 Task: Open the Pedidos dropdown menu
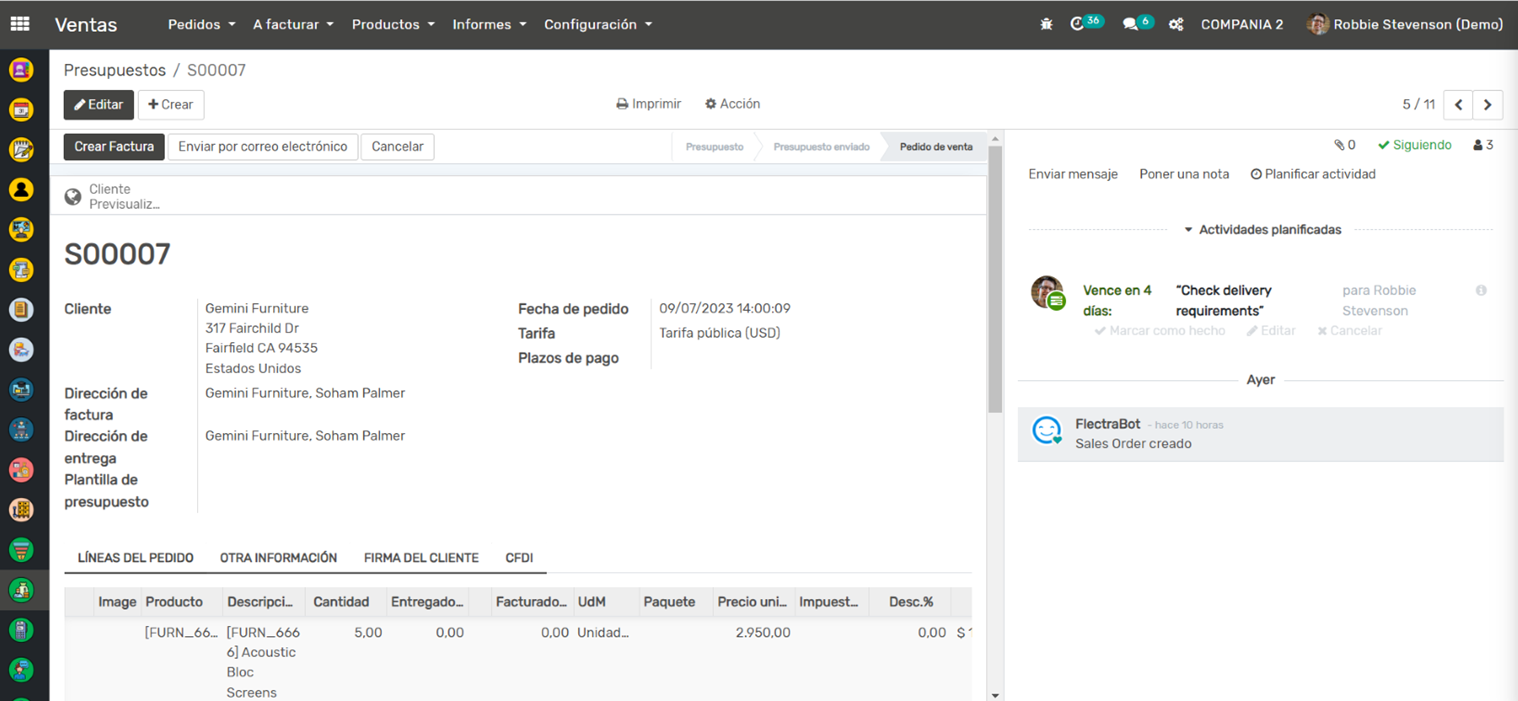click(x=201, y=24)
